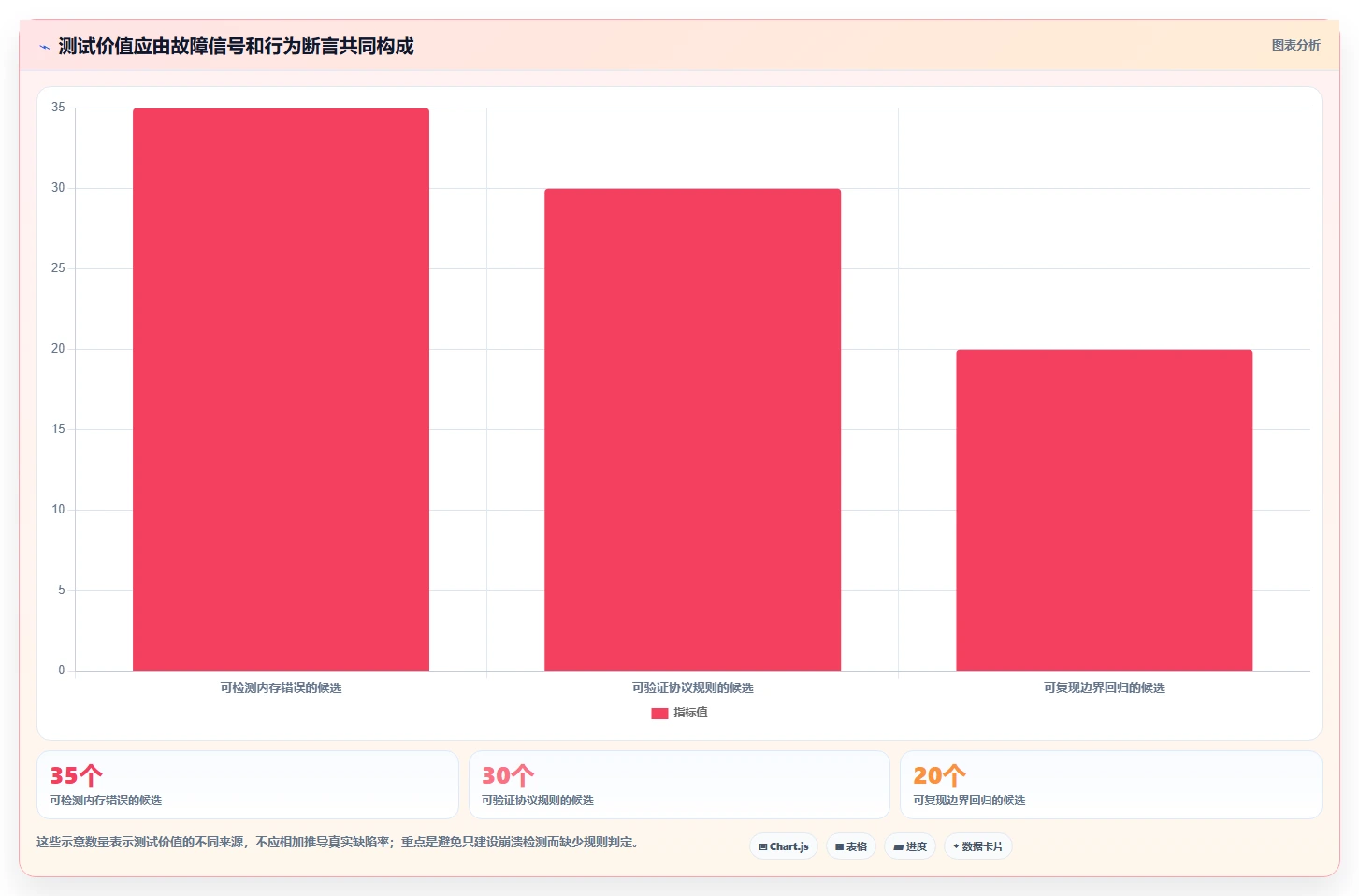Screen dimensions: 1359x896
Task: Select the 可复现边界回归的候选 bar
Action: click(1104, 510)
